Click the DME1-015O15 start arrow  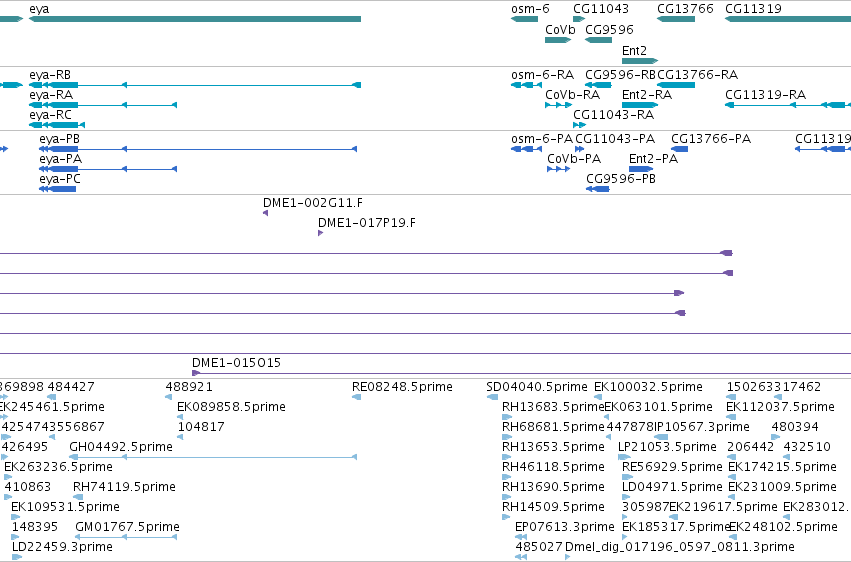pyautogui.click(x=196, y=373)
